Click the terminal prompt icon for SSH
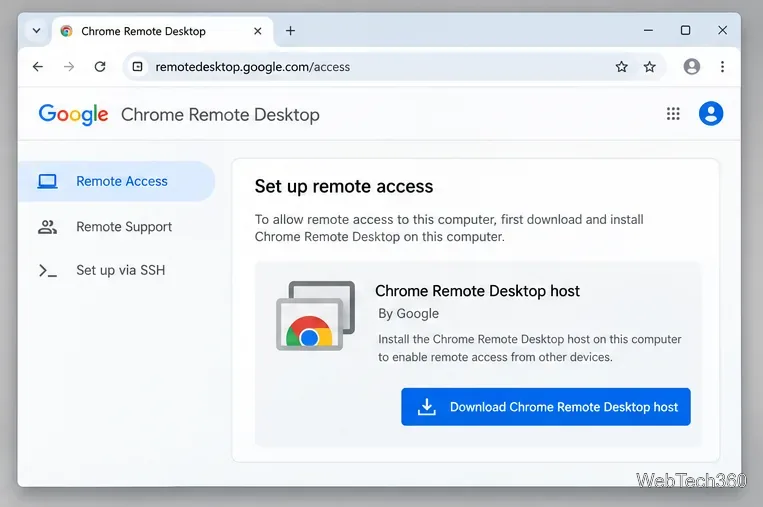The height and width of the screenshot is (507, 763). (x=48, y=271)
